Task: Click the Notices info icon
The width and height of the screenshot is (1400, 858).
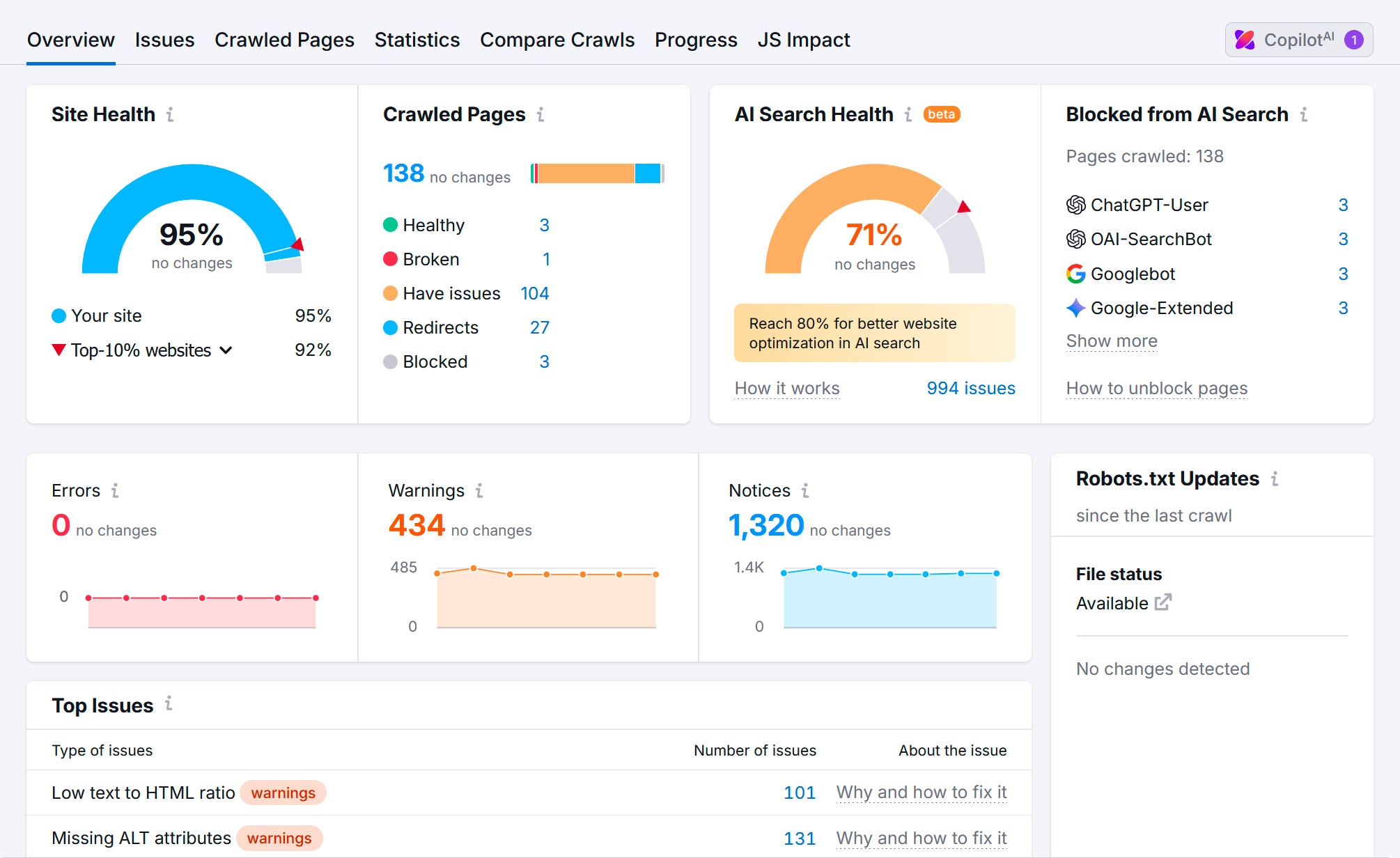Action: click(805, 491)
